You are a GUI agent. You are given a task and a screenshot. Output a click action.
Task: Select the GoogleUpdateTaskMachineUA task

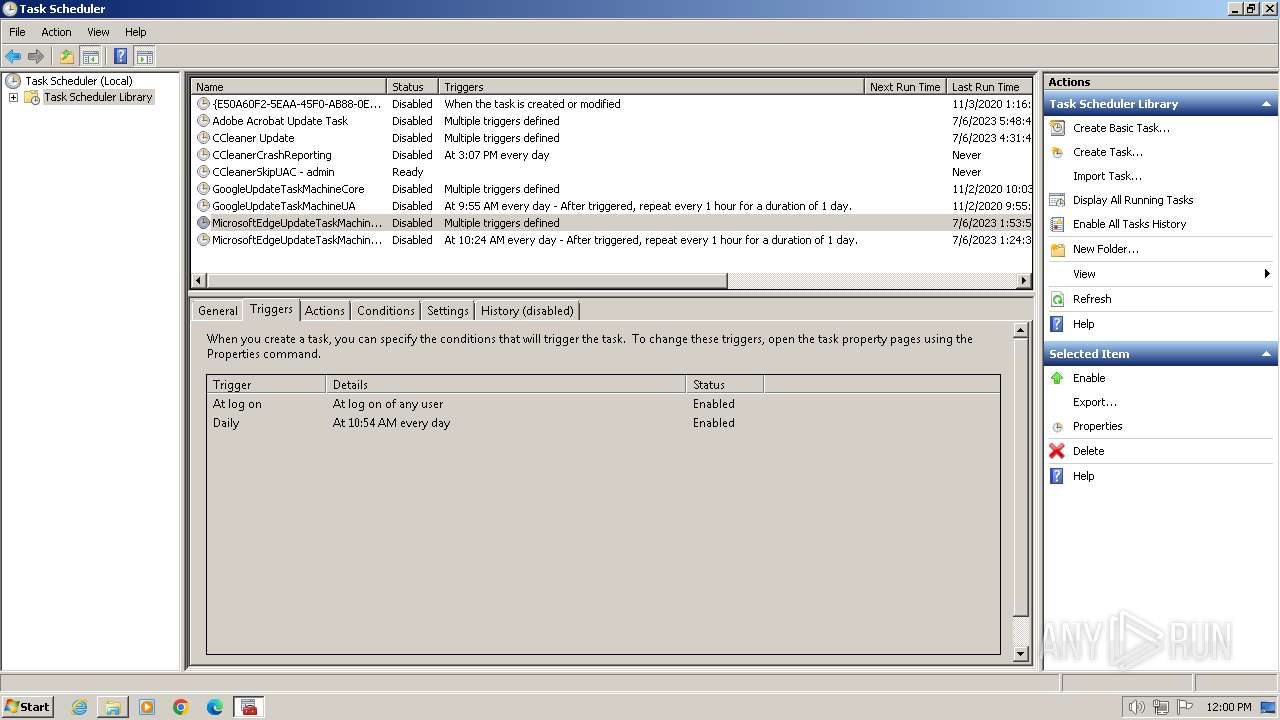coord(611,206)
